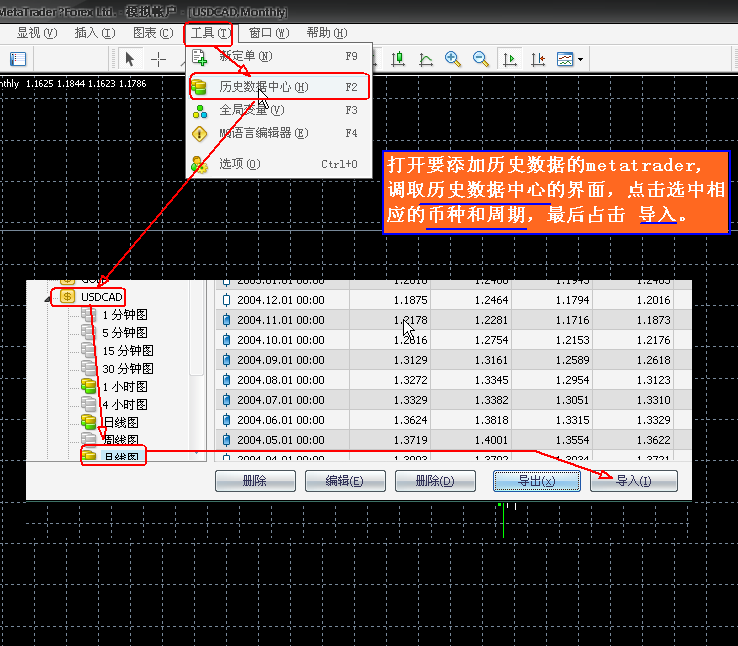This screenshot has height=646, width=738.
Task: Switch chart to line chart icon
Action: coord(425,59)
